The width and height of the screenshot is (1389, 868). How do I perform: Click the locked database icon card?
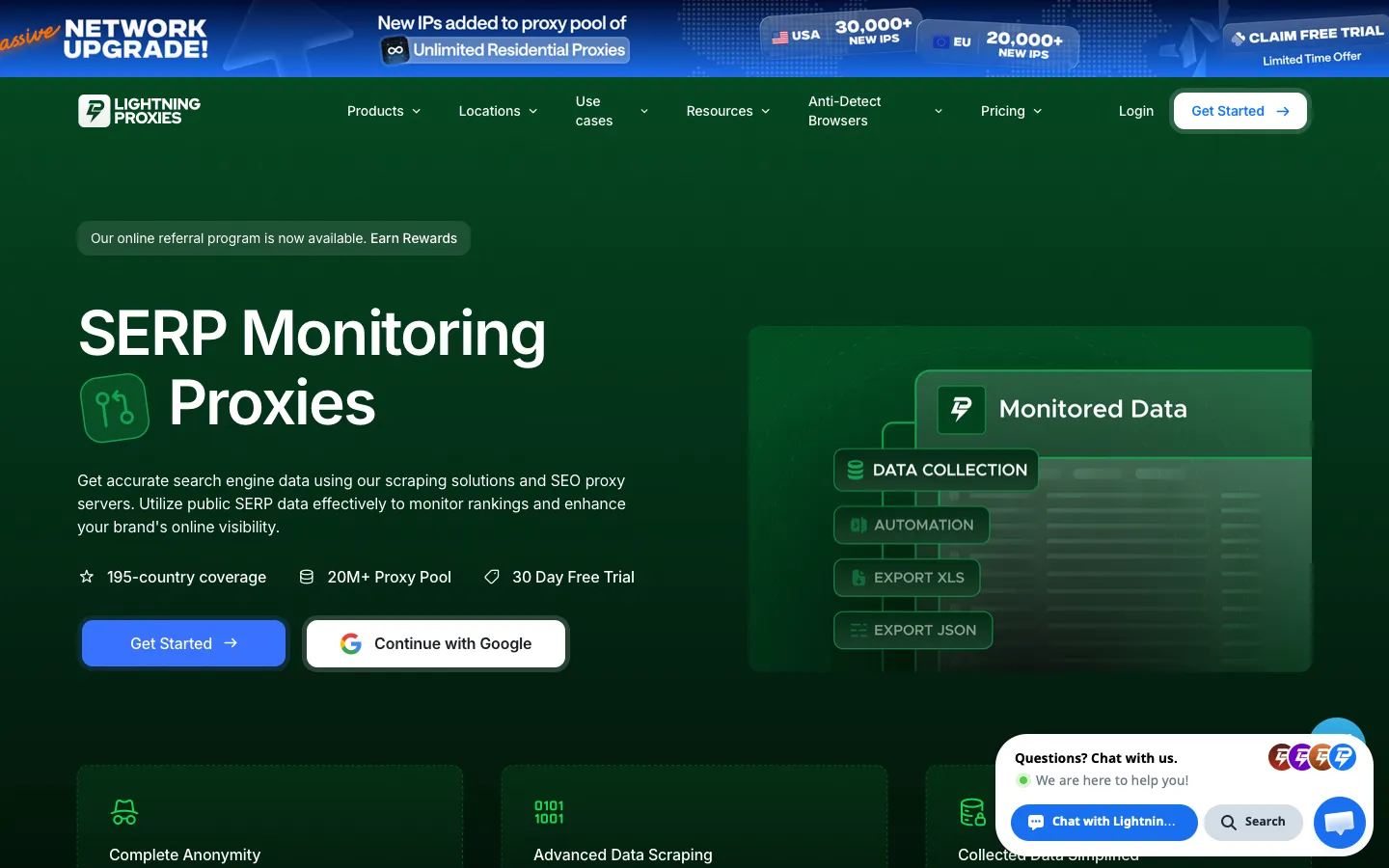pos(972,812)
